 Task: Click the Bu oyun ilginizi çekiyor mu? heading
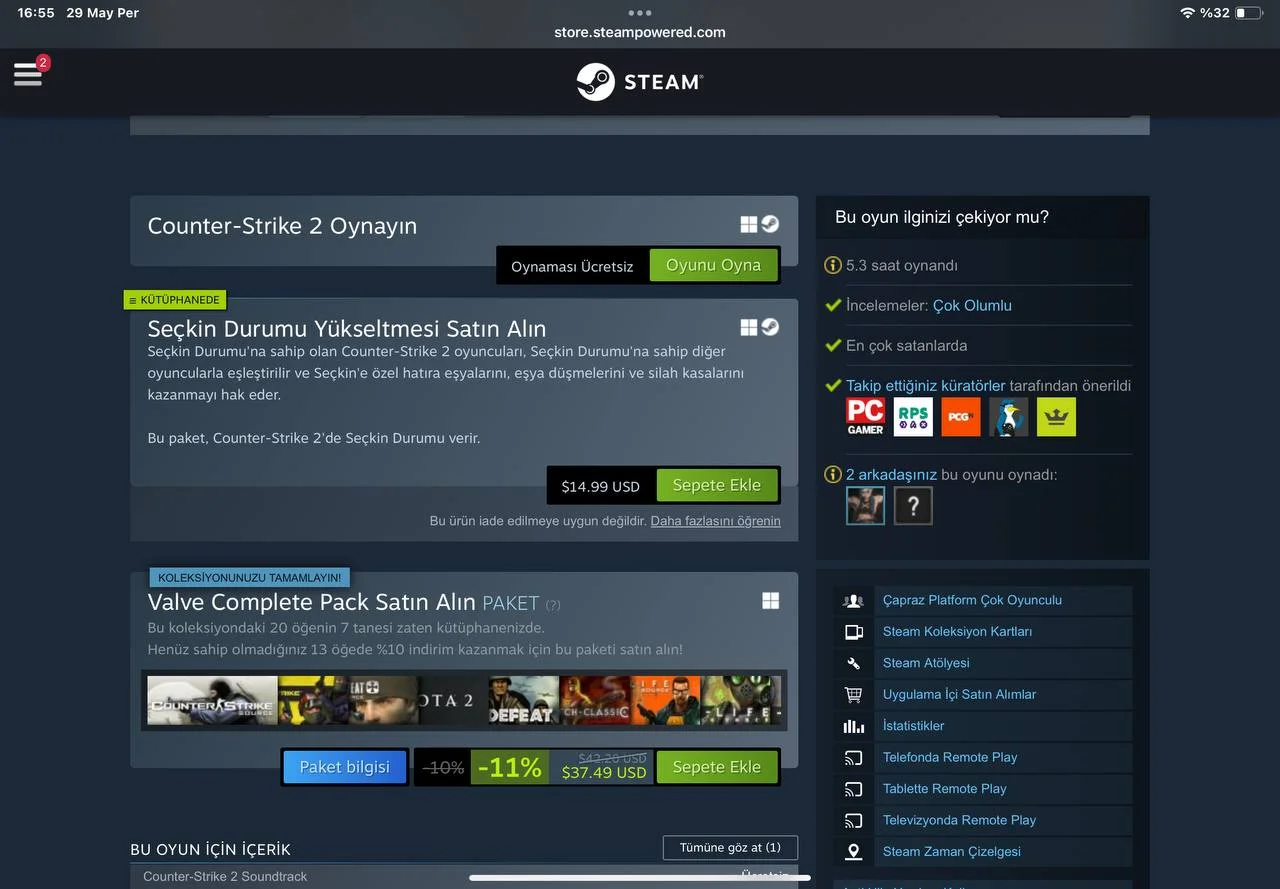(x=942, y=217)
